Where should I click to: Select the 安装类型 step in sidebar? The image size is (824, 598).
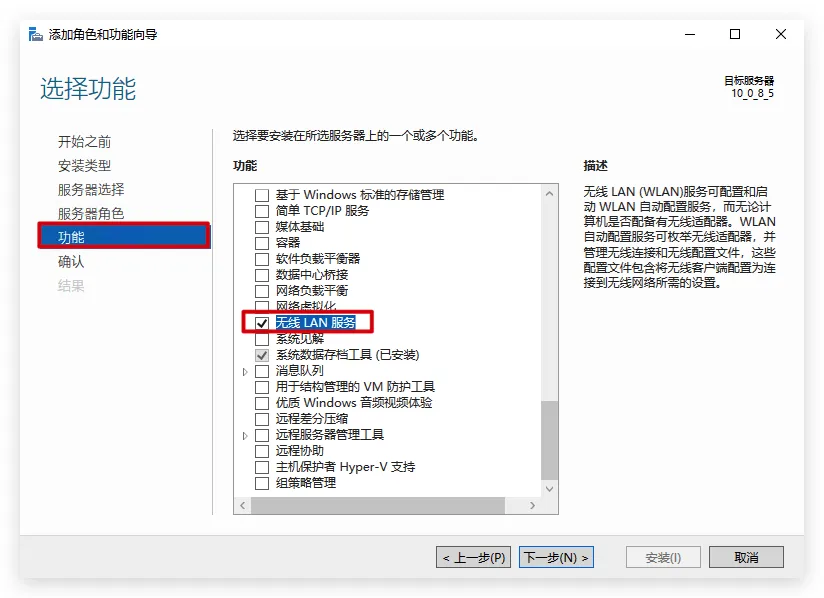pos(85,166)
